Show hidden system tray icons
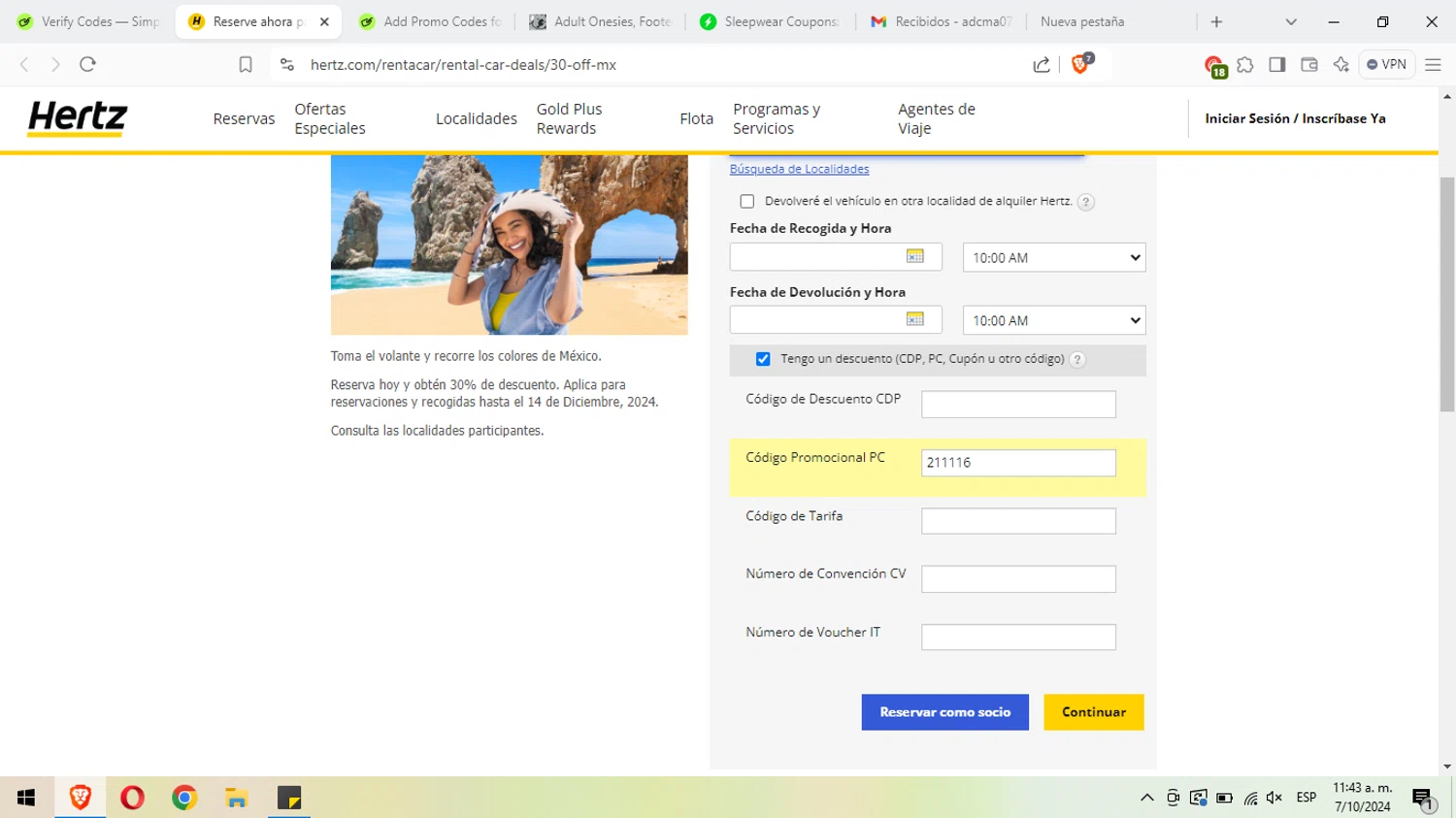This screenshot has height=818, width=1456. pyautogui.click(x=1147, y=798)
